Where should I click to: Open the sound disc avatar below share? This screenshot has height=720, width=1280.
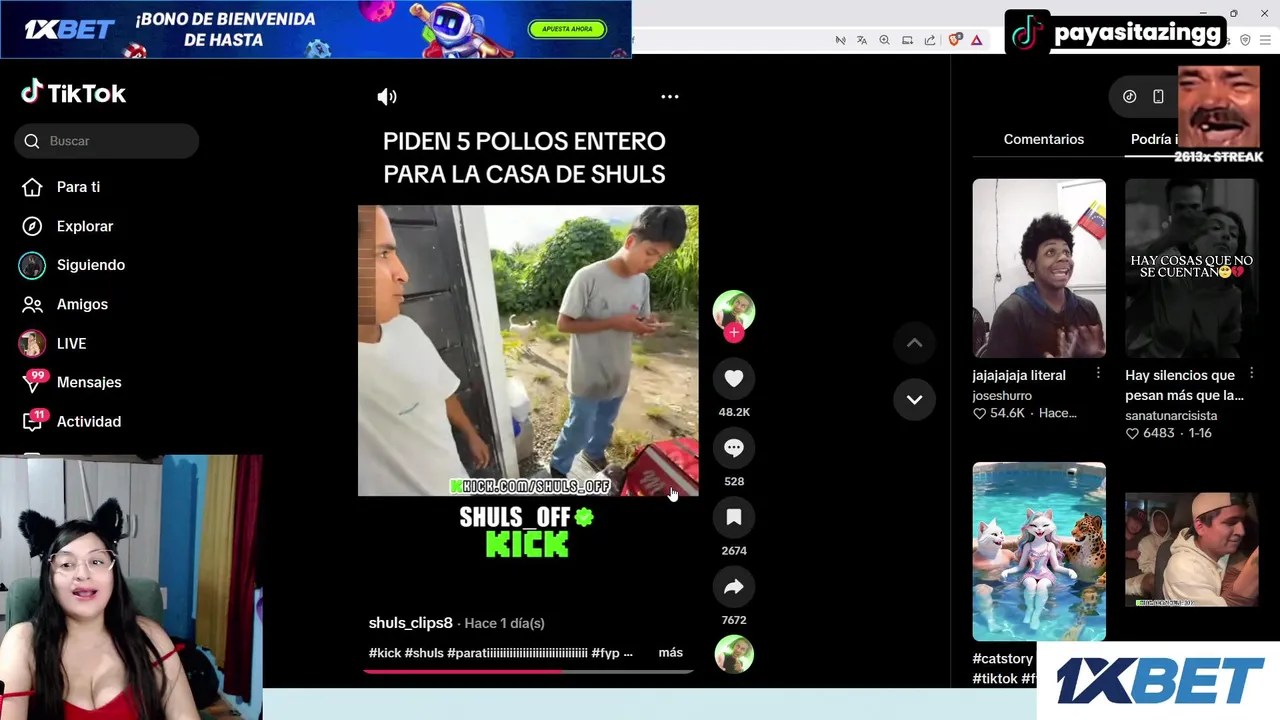click(x=734, y=654)
